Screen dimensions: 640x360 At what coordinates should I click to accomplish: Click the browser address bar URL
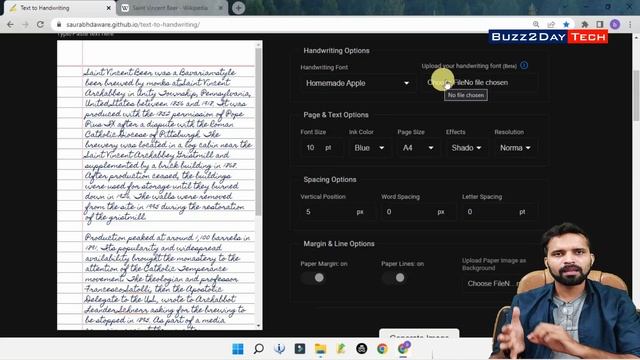coord(133,24)
